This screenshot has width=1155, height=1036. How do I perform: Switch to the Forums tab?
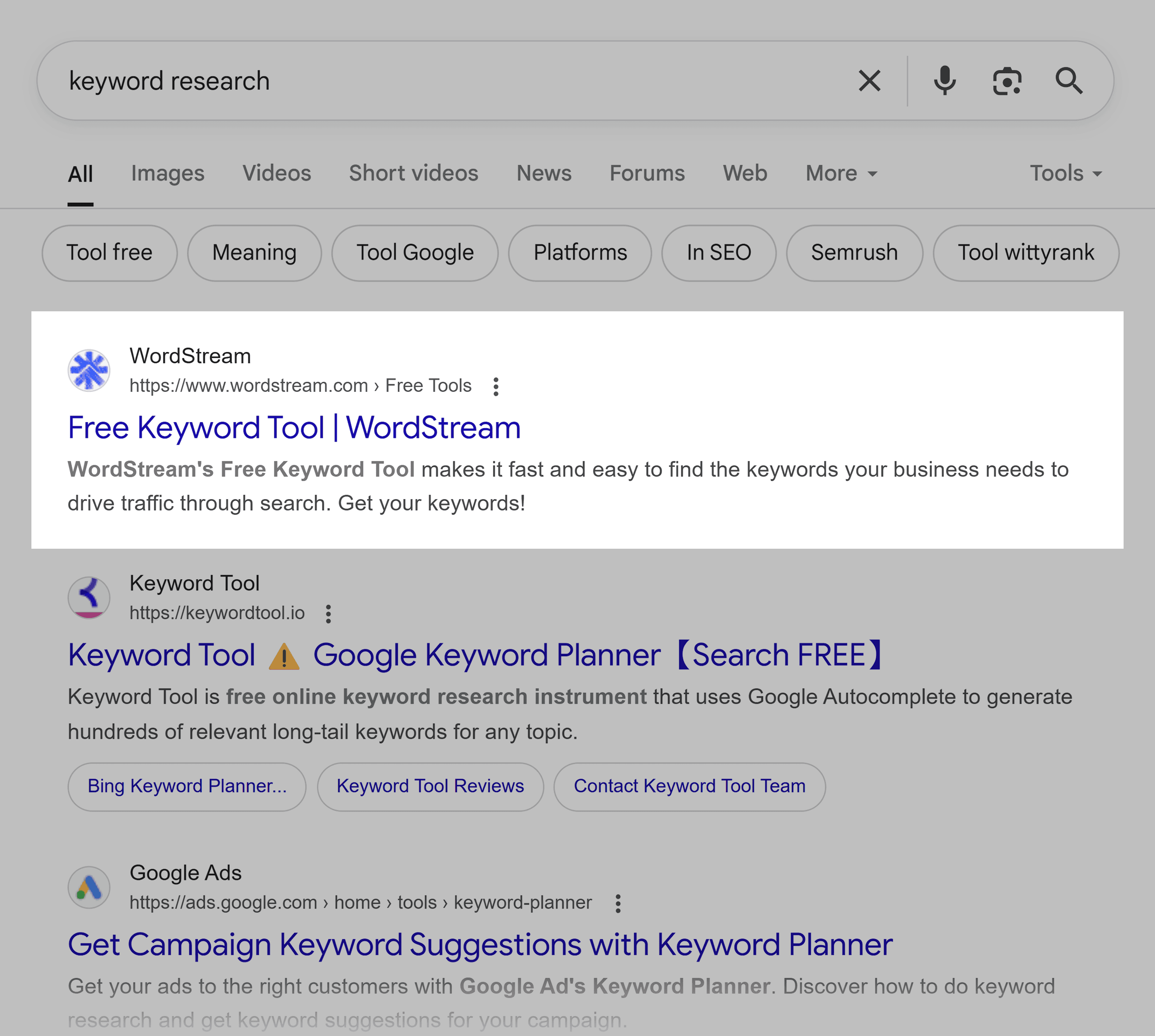[x=647, y=173]
